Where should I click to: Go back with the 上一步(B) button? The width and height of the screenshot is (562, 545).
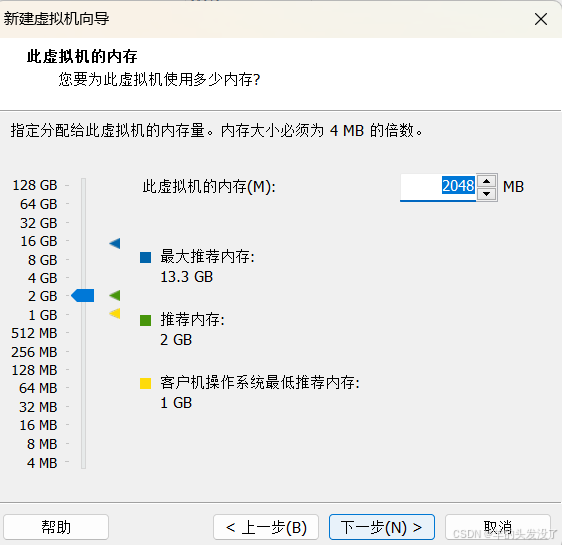pos(266,527)
